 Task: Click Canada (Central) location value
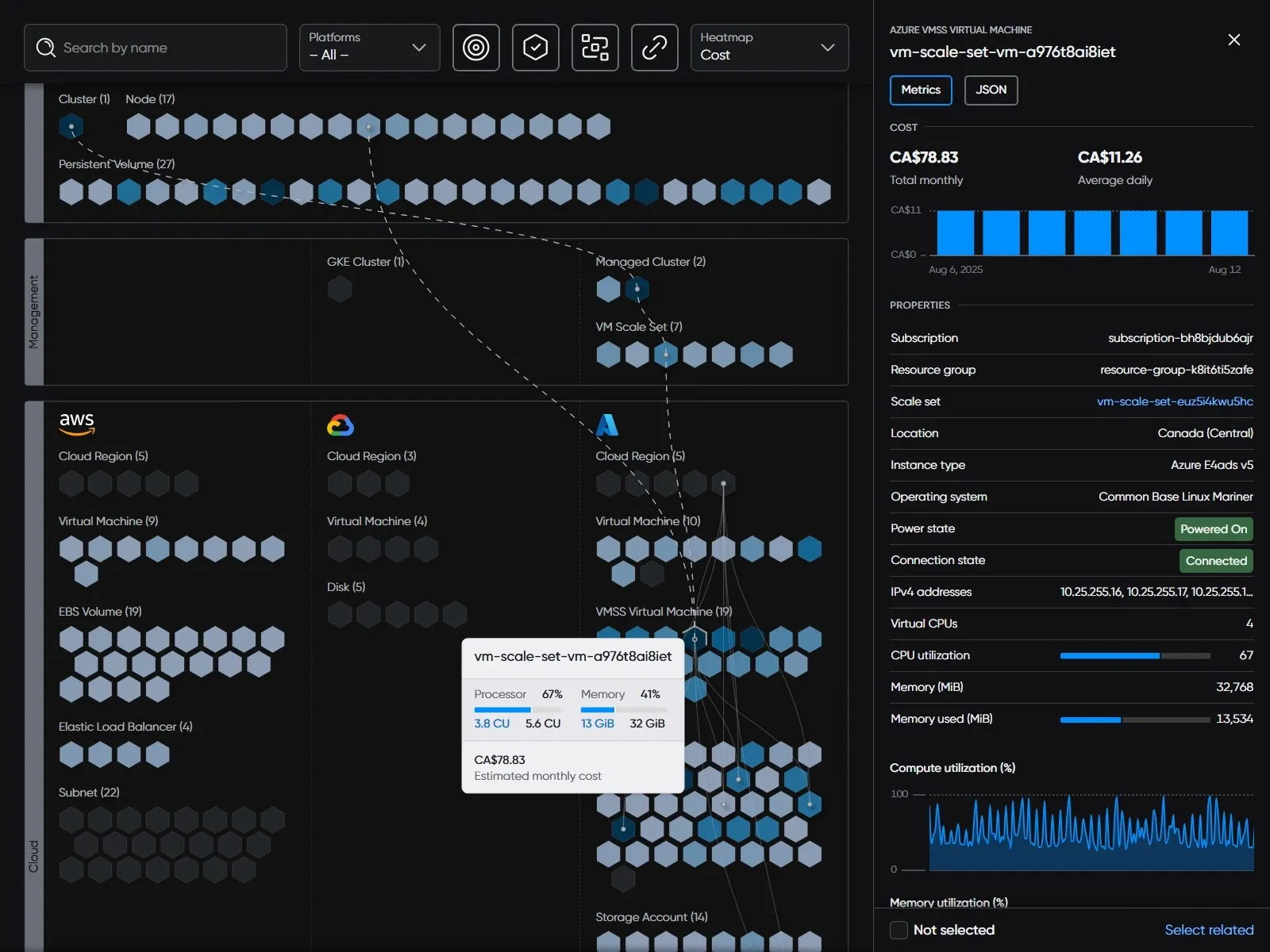click(1205, 433)
